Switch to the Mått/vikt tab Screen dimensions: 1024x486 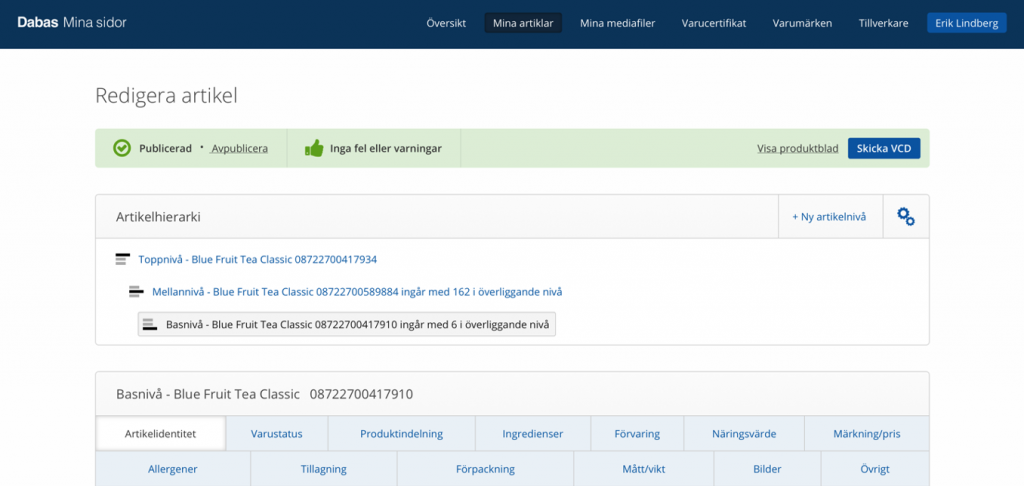pyautogui.click(x=643, y=469)
